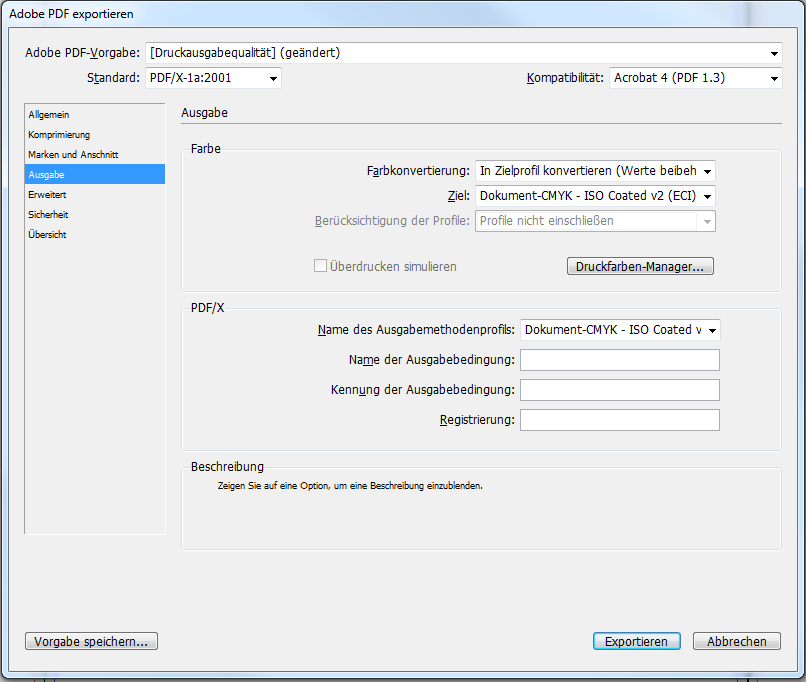Open the Name des Ausgabemethodenprofils dropdown
806x682 pixels.
620,330
